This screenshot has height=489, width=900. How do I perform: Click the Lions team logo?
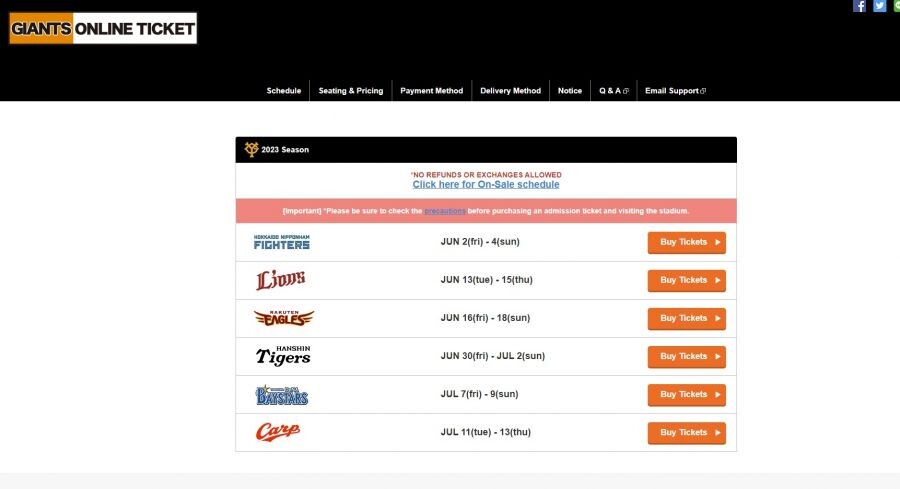[280, 280]
